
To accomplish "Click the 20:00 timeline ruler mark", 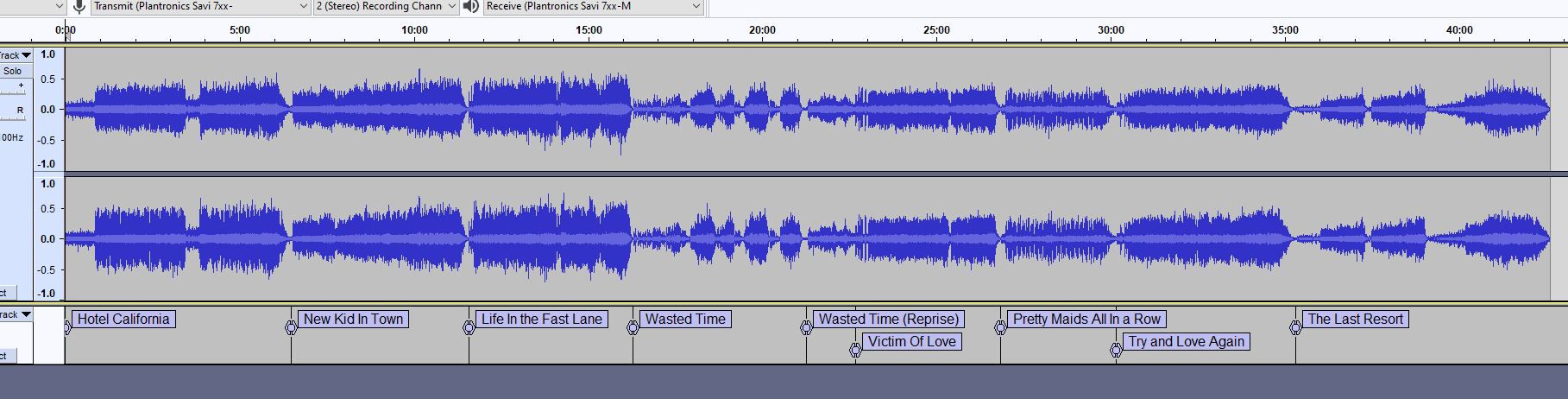I will [x=762, y=30].
